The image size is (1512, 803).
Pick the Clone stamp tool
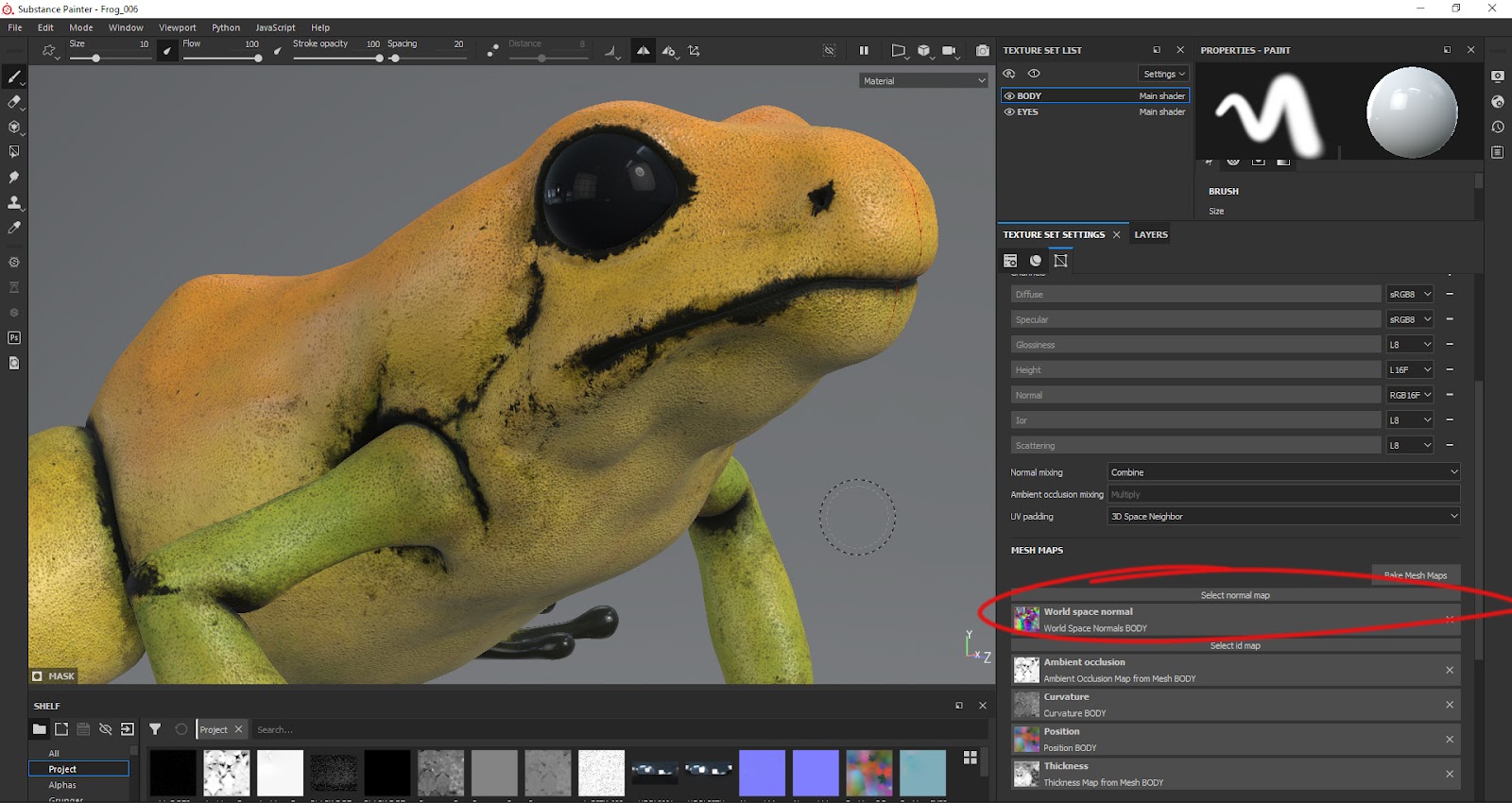[x=14, y=202]
